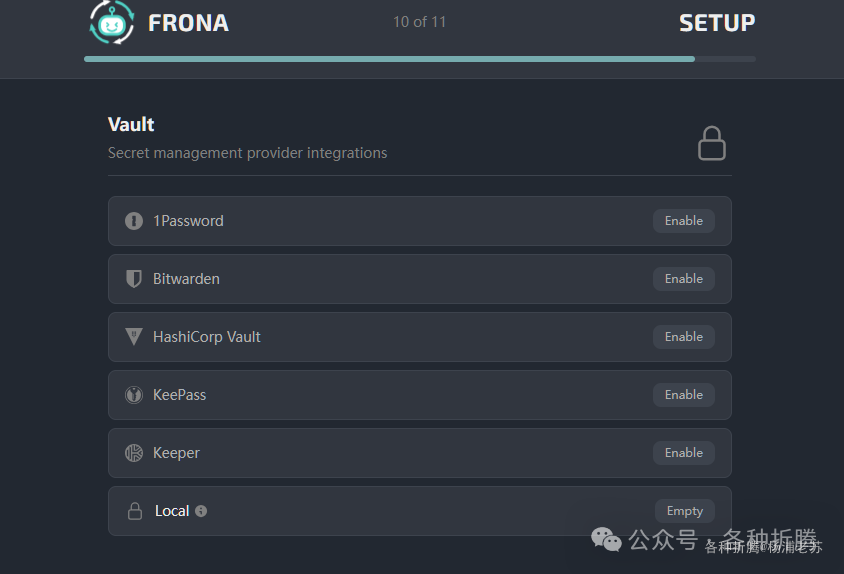Open the Local info tooltip icon
Viewport: 844px width, 574px height.
pyautogui.click(x=201, y=511)
